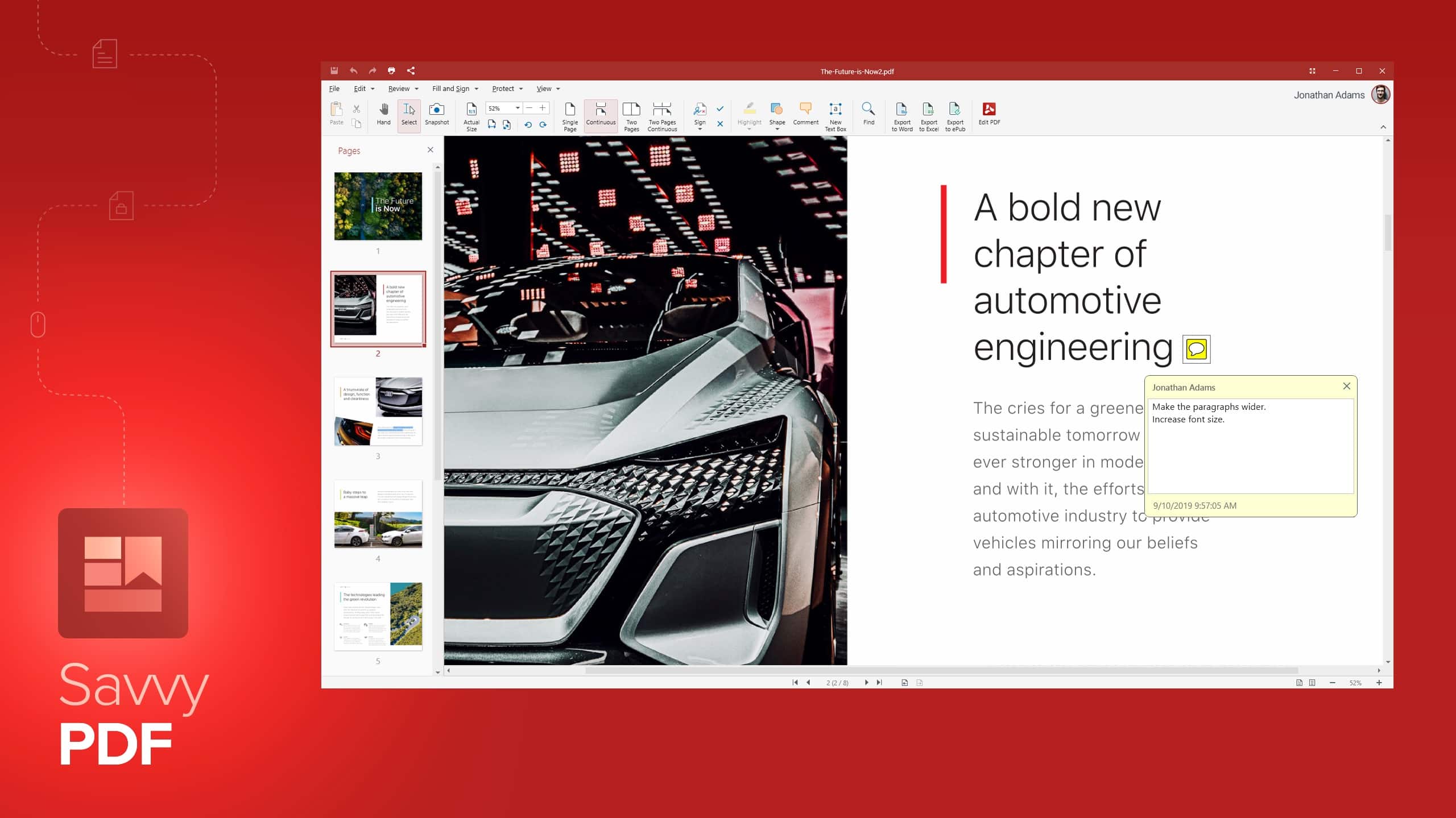Open the Shape tool dropdown

tap(777, 130)
